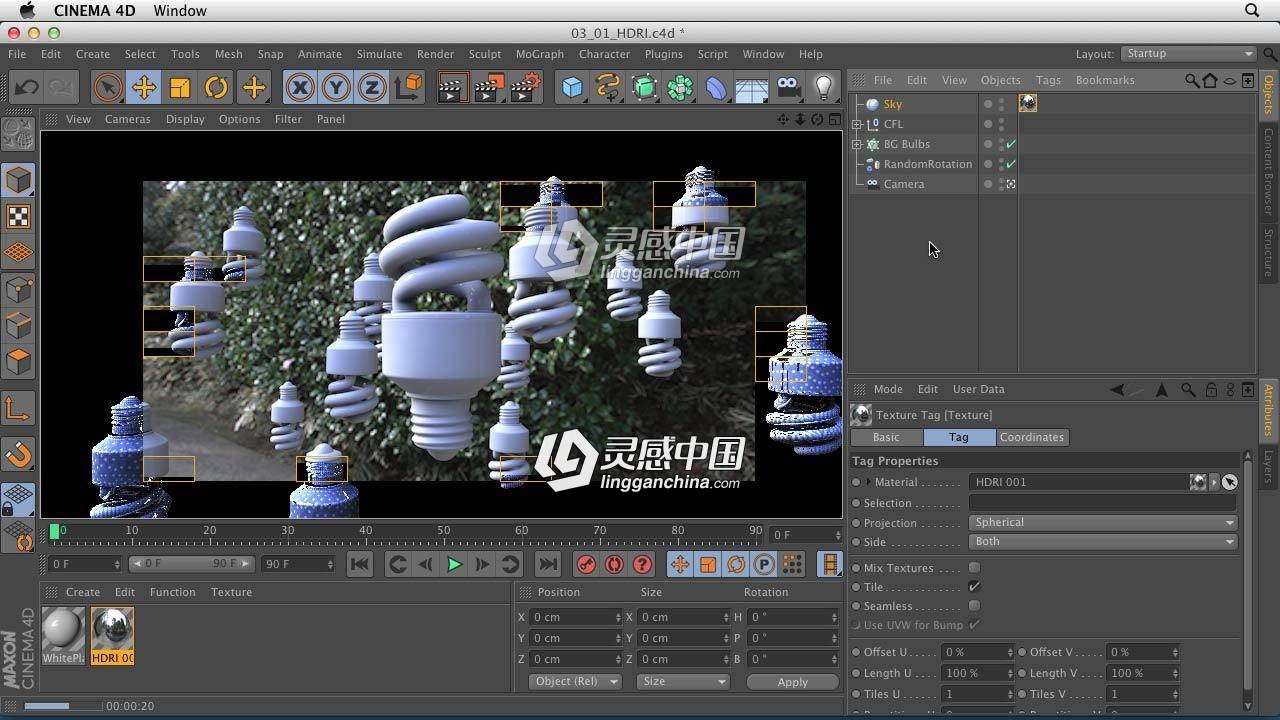Select the Camera object in list

tap(903, 184)
